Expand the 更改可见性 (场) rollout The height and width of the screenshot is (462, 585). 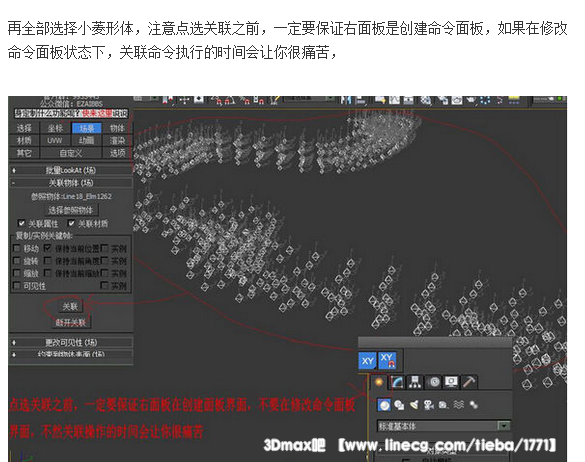click(71, 342)
